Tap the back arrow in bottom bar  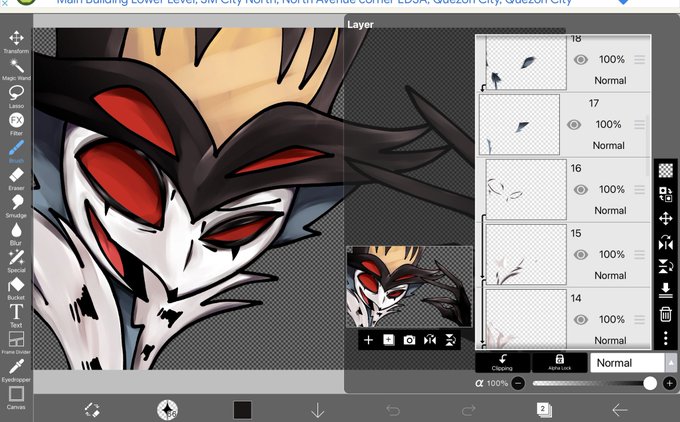[x=619, y=410]
